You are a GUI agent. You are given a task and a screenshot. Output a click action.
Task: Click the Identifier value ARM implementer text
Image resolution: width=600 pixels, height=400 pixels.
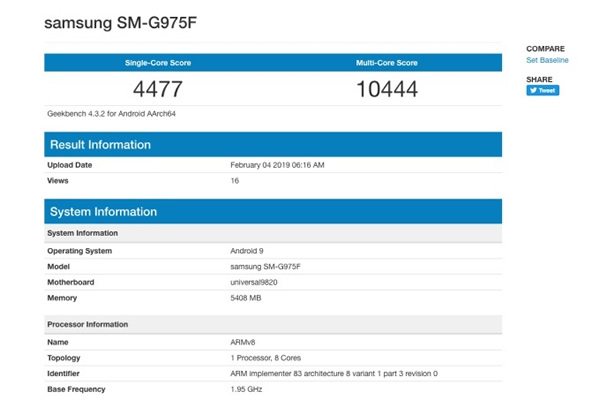[334, 373]
